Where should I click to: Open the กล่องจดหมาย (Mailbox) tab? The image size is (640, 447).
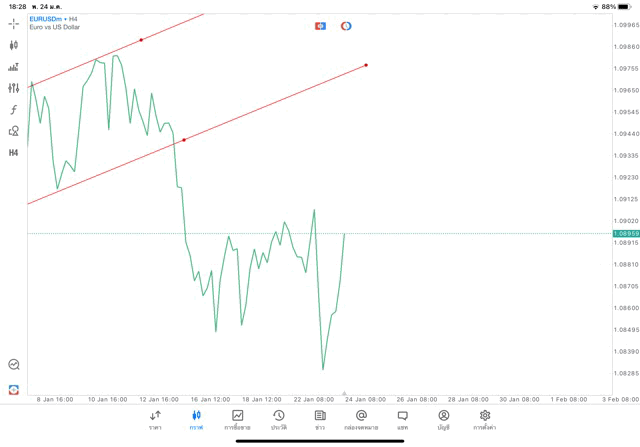click(361, 419)
